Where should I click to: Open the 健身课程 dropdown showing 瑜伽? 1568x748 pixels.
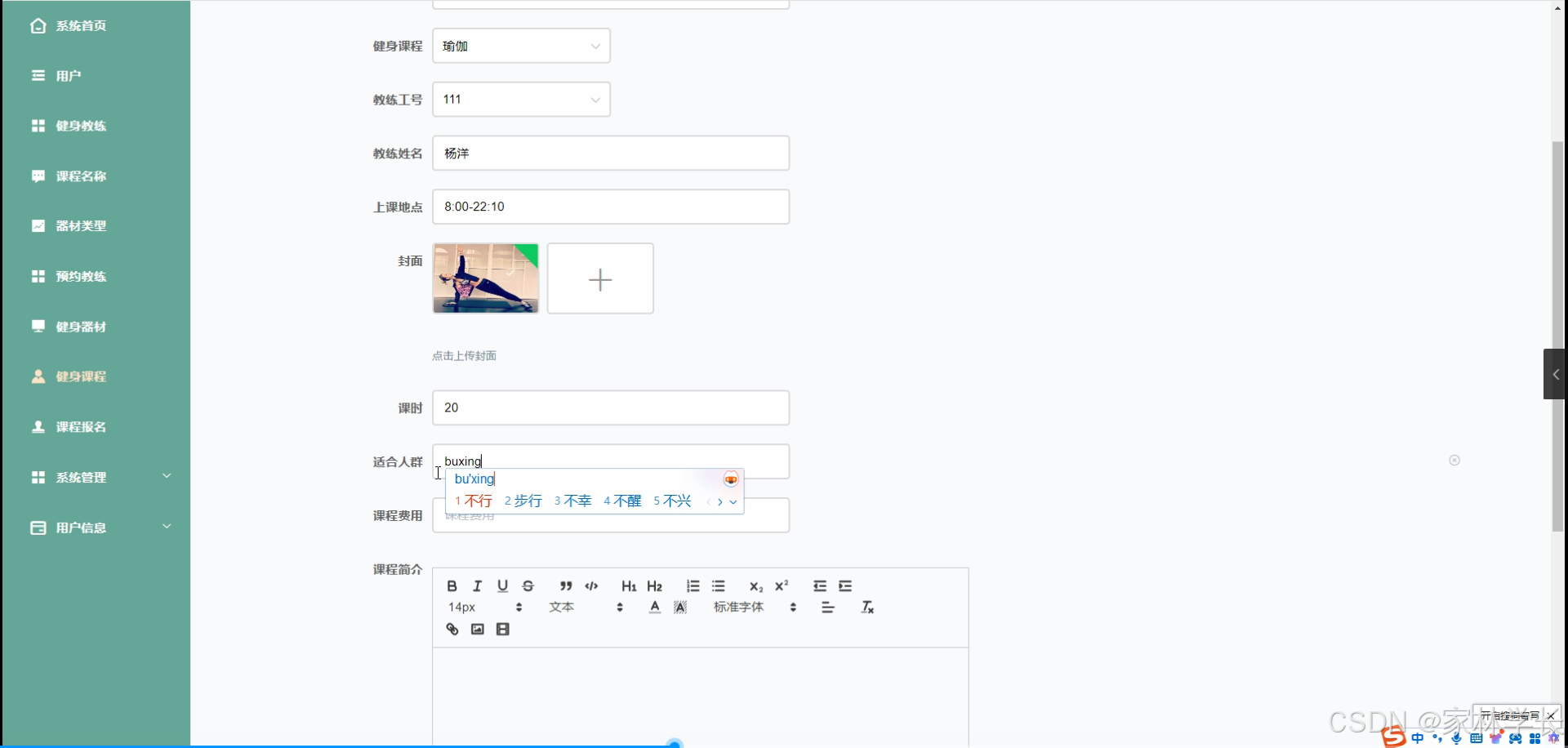(x=521, y=46)
